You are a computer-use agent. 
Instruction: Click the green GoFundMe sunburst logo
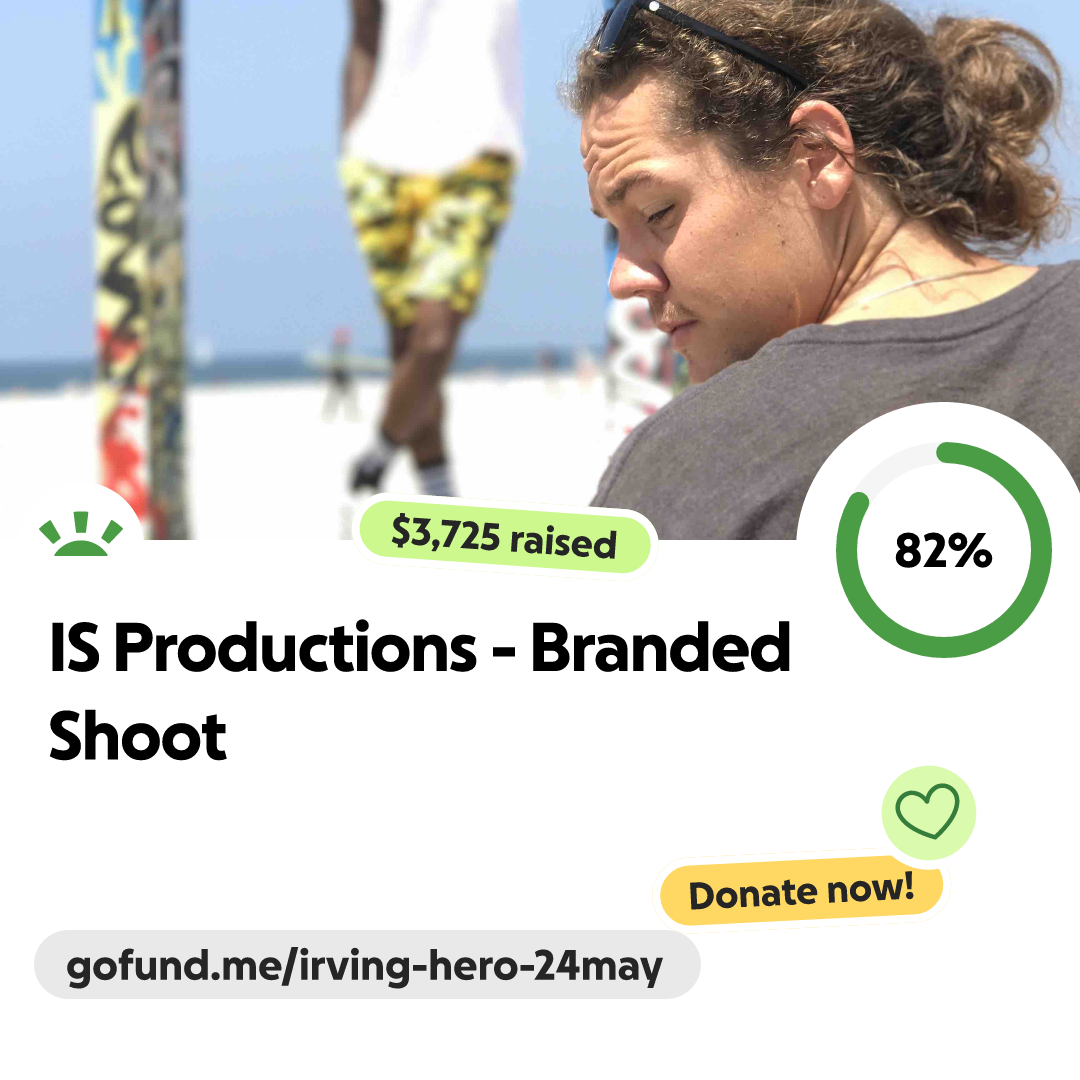(x=81, y=533)
